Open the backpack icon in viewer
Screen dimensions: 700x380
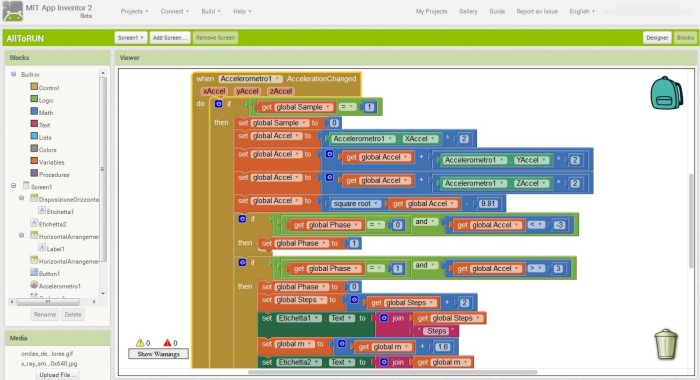(666, 93)
